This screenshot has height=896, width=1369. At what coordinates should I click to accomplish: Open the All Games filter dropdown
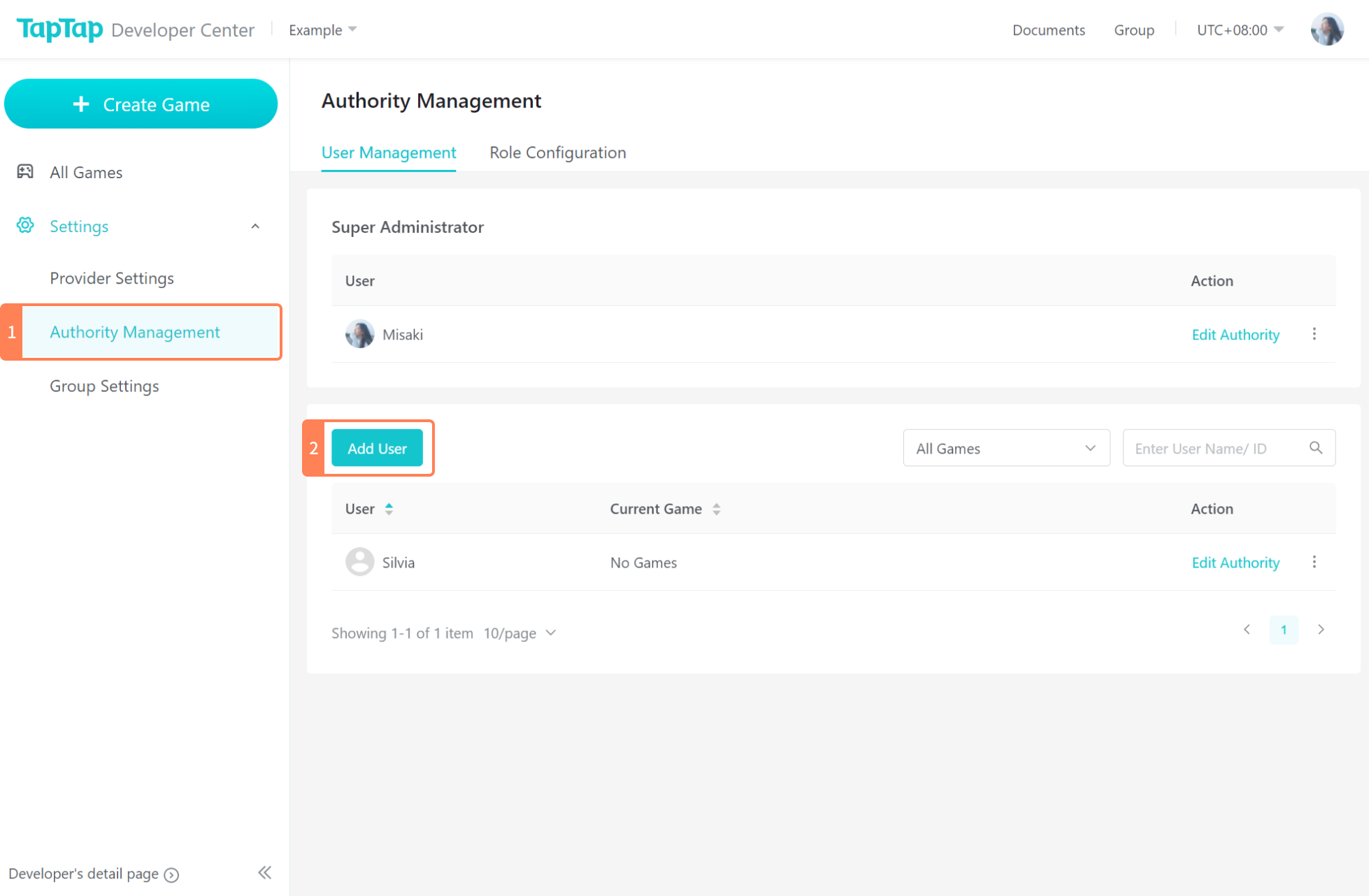1005,448
